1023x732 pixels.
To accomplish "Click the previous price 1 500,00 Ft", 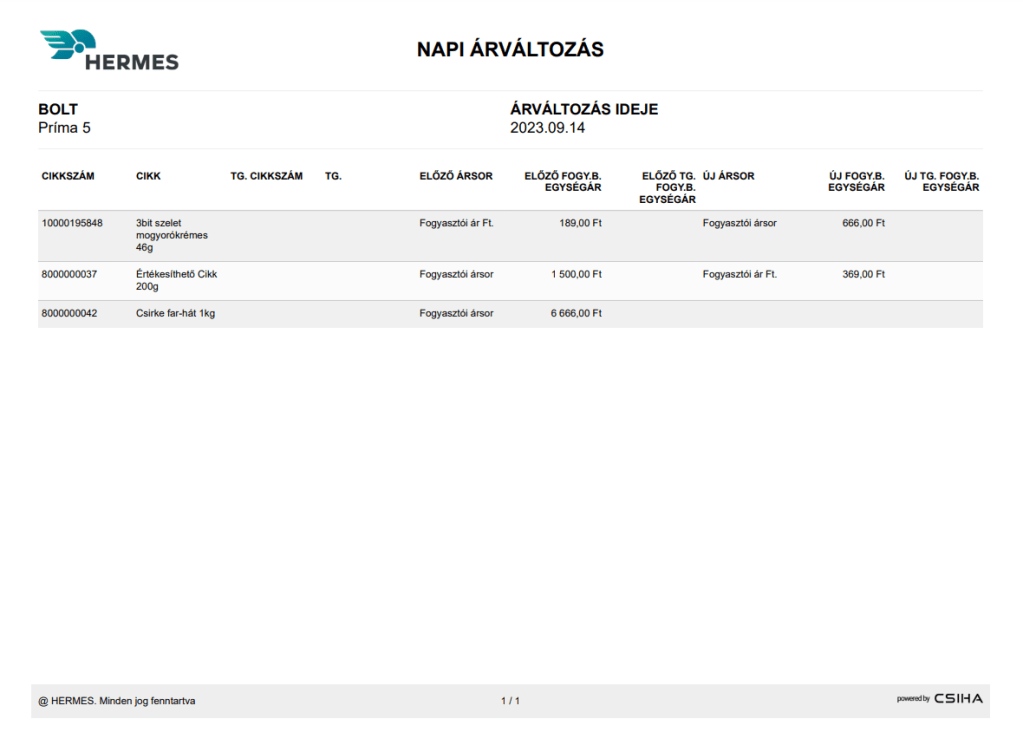I will pos(576,274).
